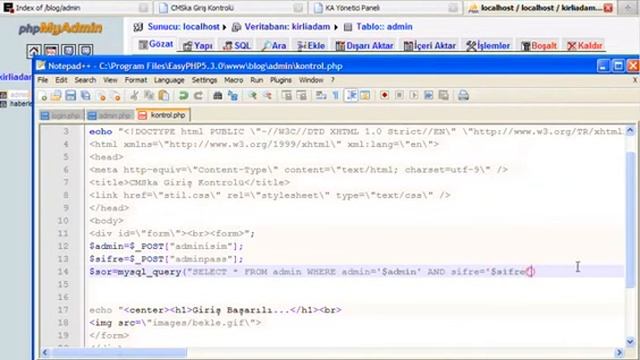Screen dimensions: 640x360
Task: Click the Replace toolbar icon
Action: pyautogui.click(x=233, y=96)
